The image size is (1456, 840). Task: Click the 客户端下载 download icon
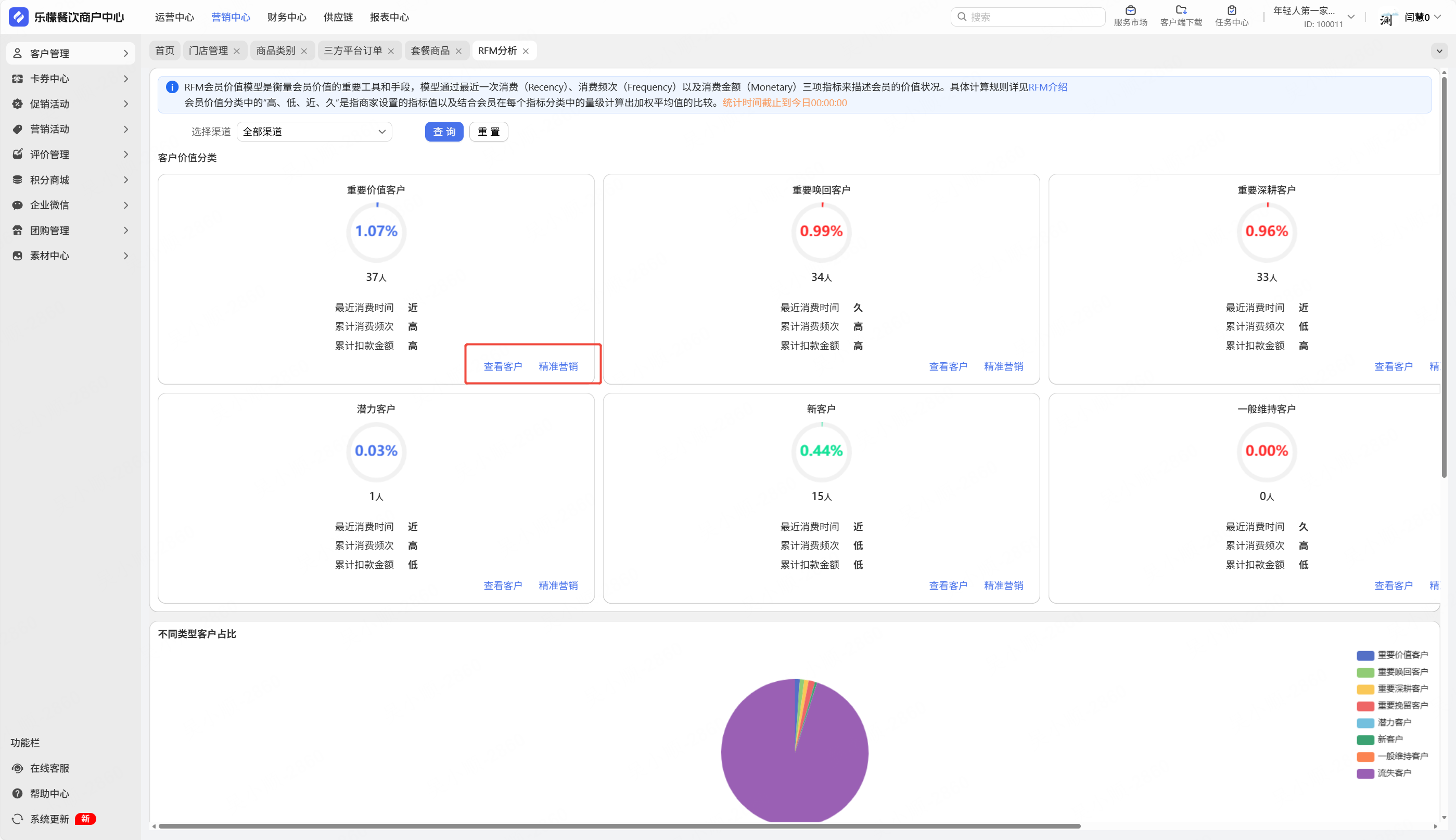click(x=1181, y=10)
